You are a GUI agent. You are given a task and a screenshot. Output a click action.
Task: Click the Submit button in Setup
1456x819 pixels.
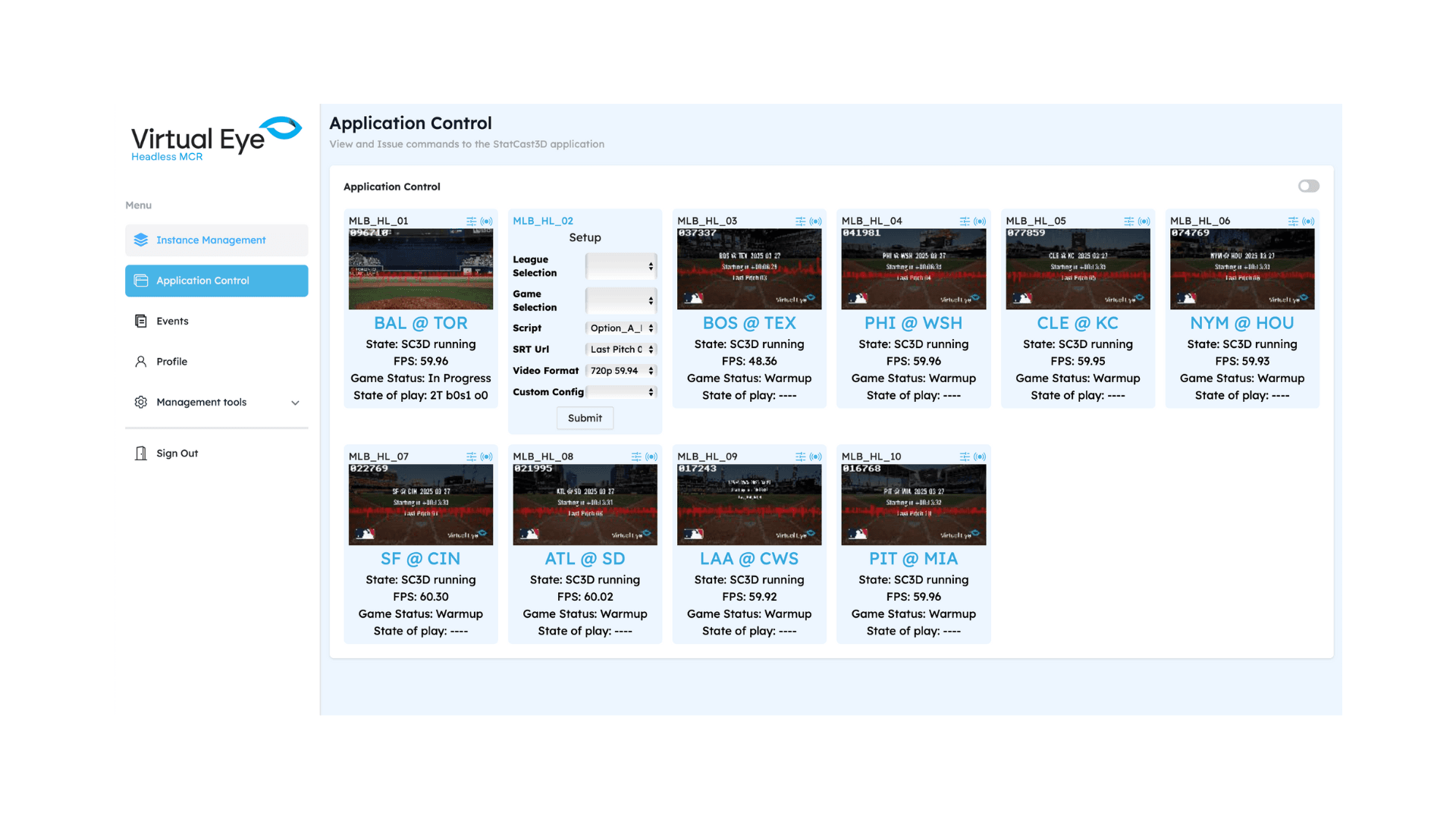(585, 418)
